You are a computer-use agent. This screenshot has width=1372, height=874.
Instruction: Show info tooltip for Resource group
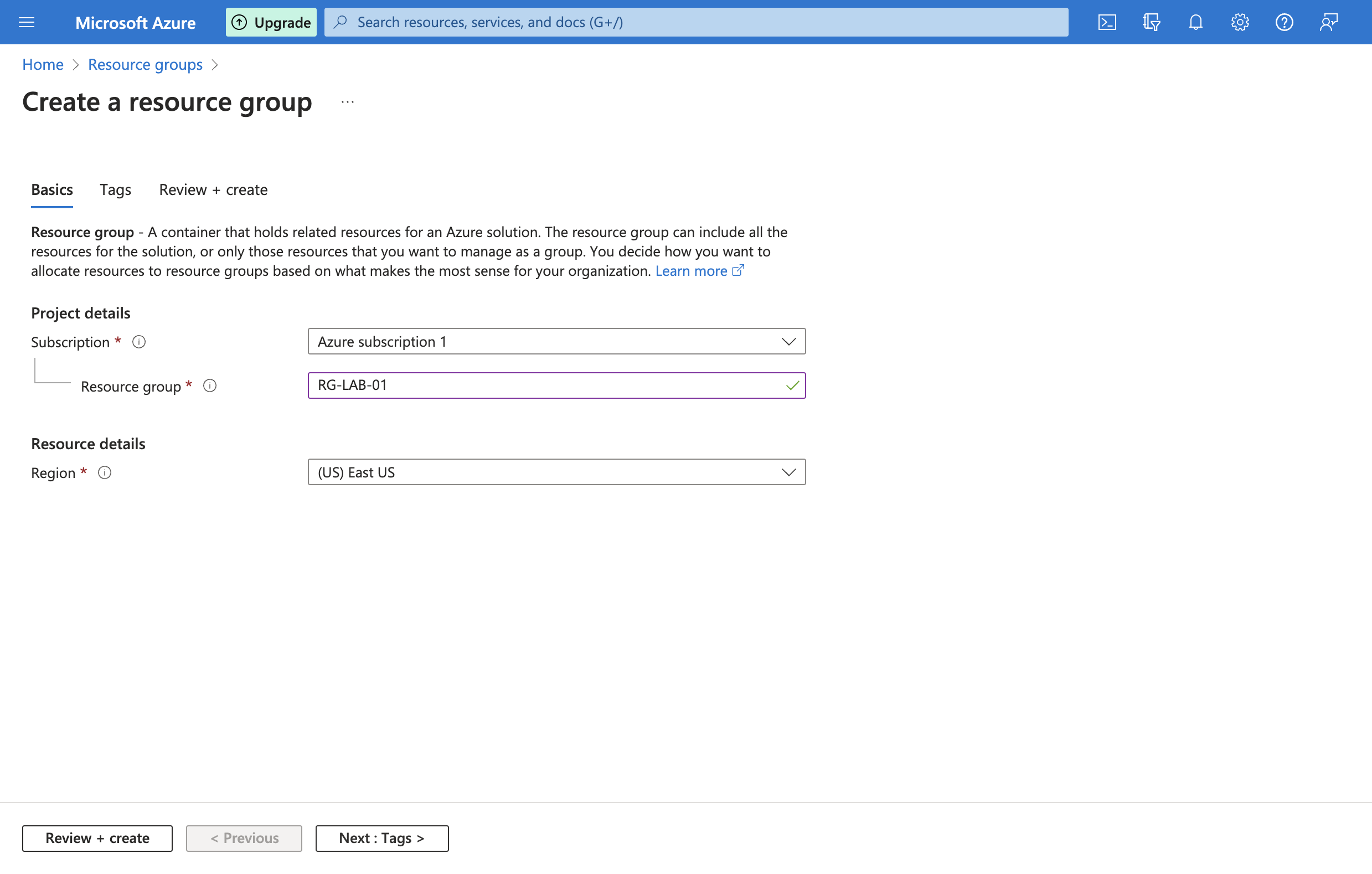210,386
